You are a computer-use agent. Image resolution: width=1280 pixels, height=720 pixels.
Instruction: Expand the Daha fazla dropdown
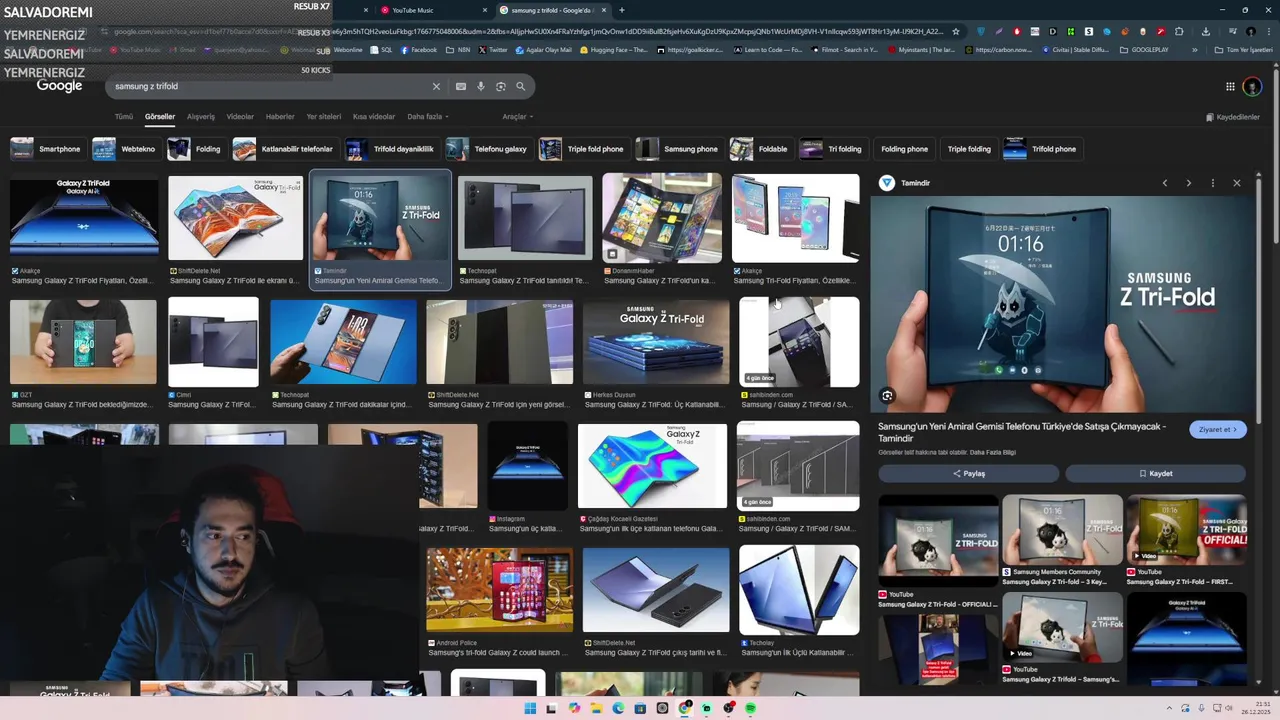(x=427, y=117)
